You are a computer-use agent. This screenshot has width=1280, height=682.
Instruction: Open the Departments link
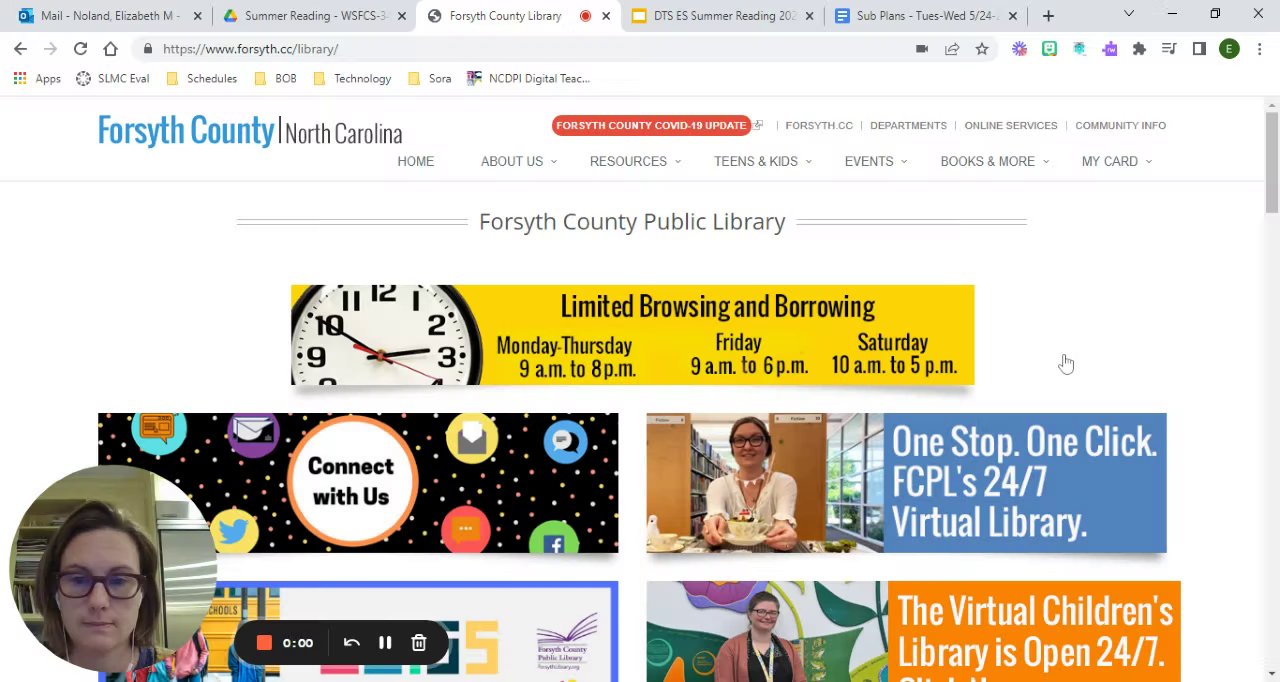(x=908, y=125)
